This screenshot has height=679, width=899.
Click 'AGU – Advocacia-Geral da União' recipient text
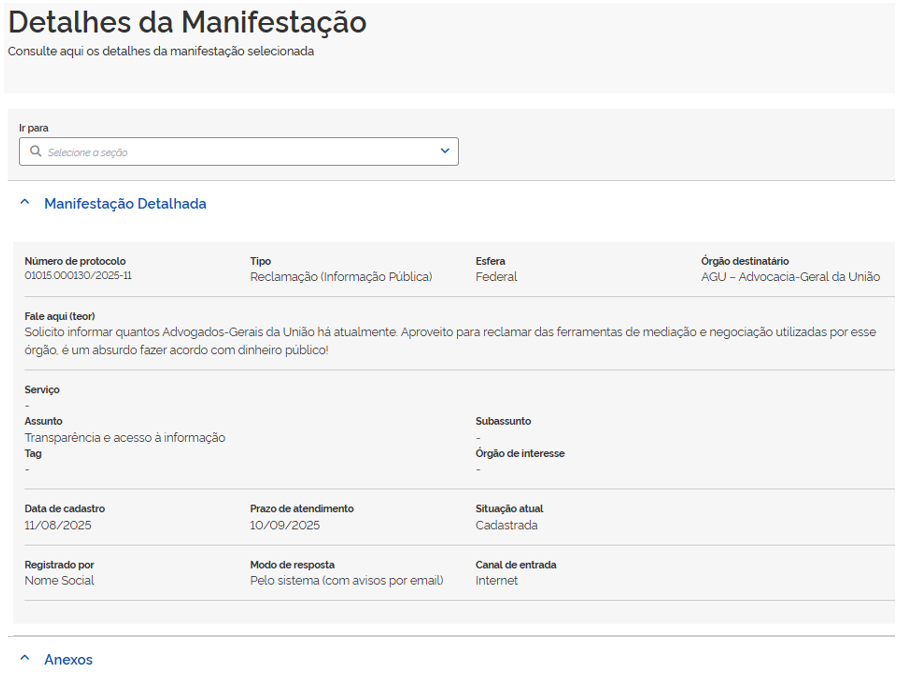pos(790,277)
